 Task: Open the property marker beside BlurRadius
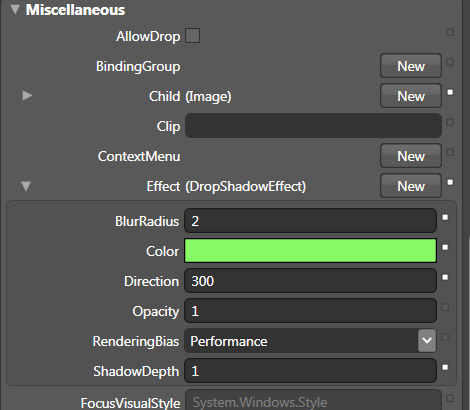pos(445,217)
